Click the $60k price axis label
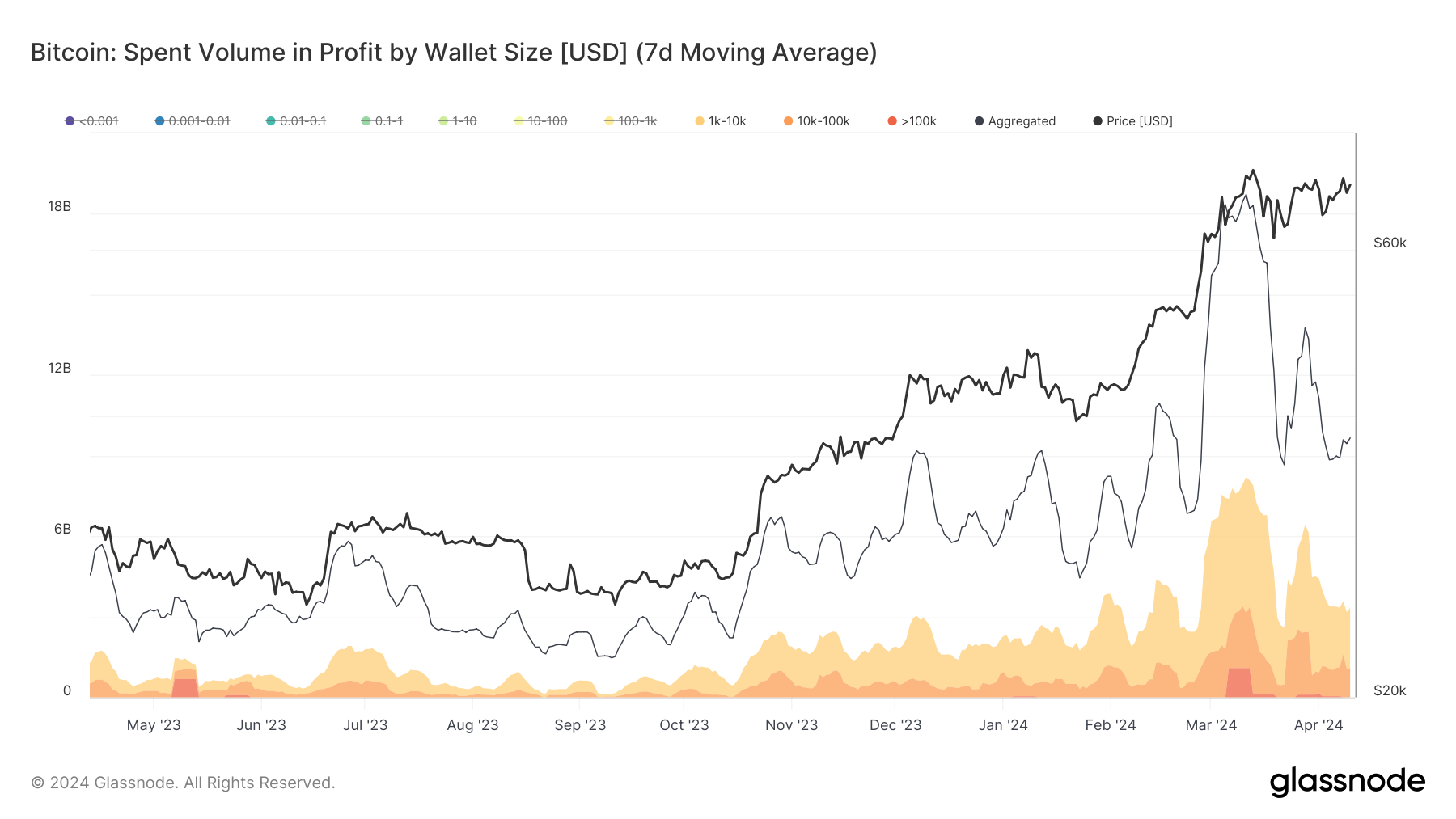Image resolution: width=1456 pixels, height=819 pixels. pyautogui.click(x=1390, y=243)
